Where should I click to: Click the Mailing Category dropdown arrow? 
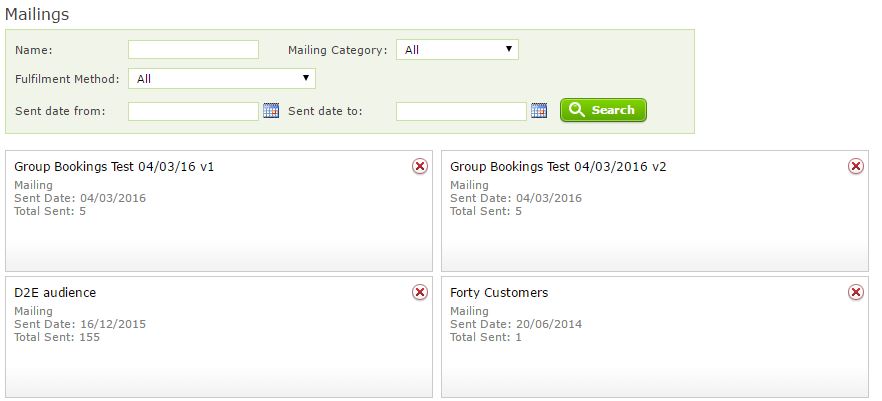[x=508, y=49]
